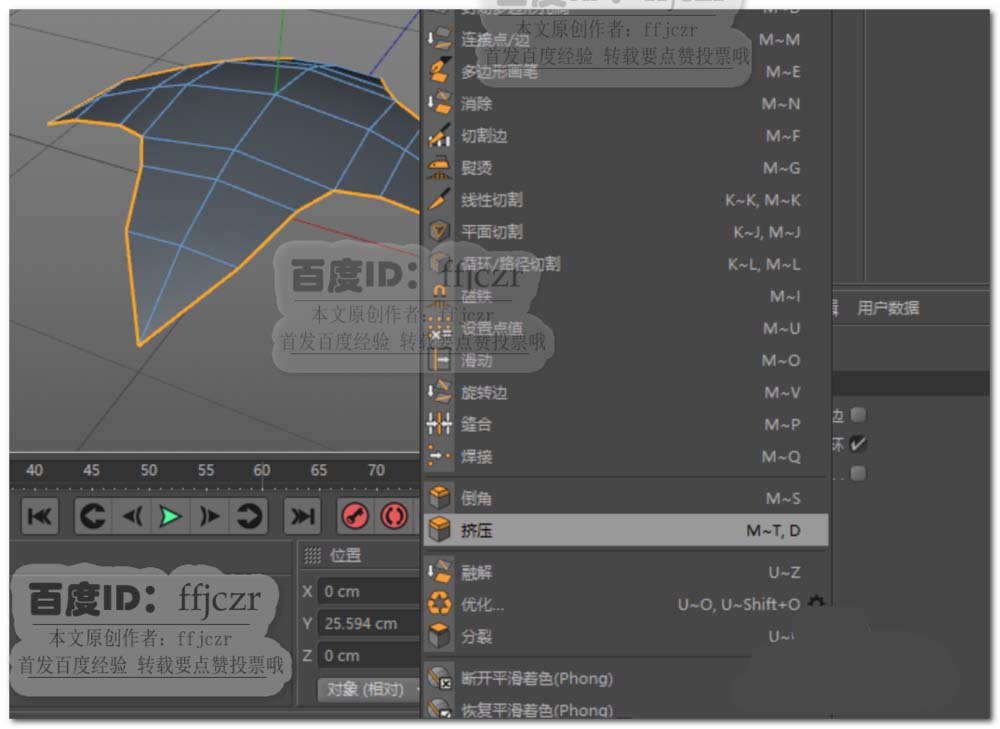
Task: Step to the next frame
Action: coord(209,516)
